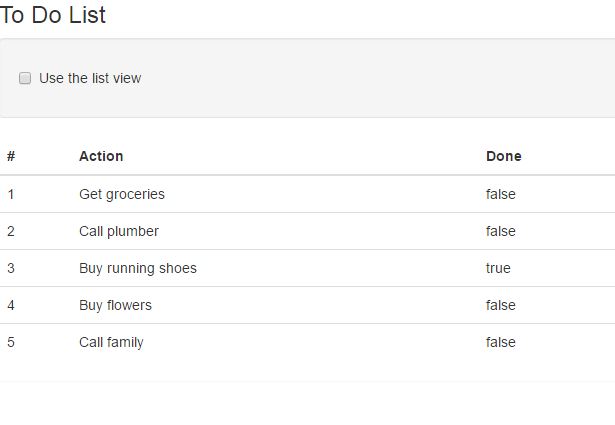Click the 'To Do List' heading

click(x=53, y=15)
